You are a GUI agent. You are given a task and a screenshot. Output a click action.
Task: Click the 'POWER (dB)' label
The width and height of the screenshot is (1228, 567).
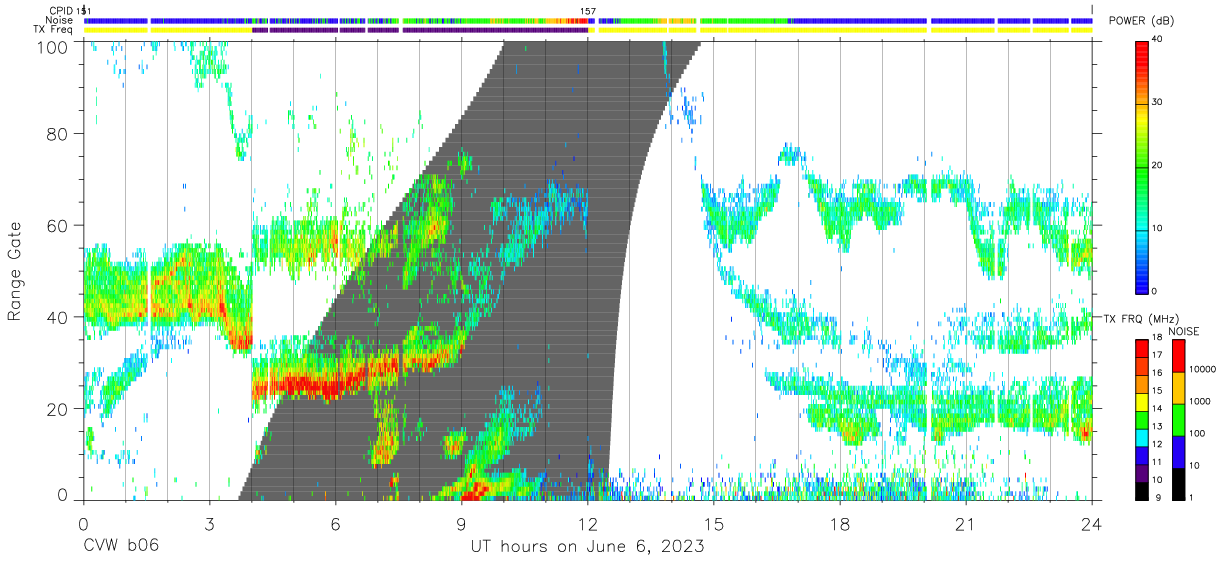(1141, 21)
